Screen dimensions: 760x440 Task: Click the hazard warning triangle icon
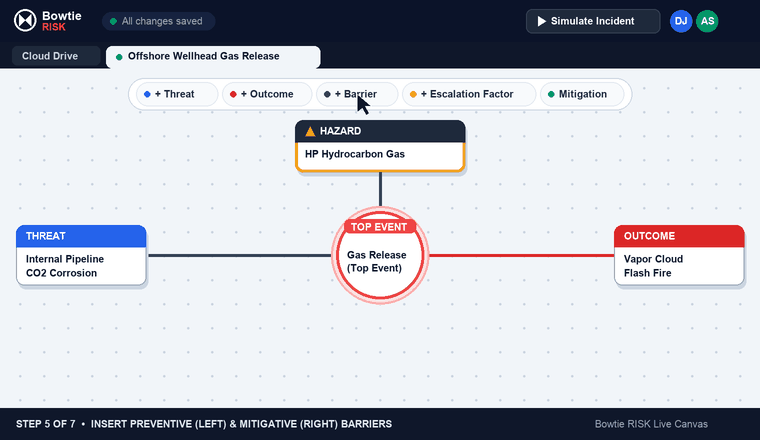[x=310, y=131]
